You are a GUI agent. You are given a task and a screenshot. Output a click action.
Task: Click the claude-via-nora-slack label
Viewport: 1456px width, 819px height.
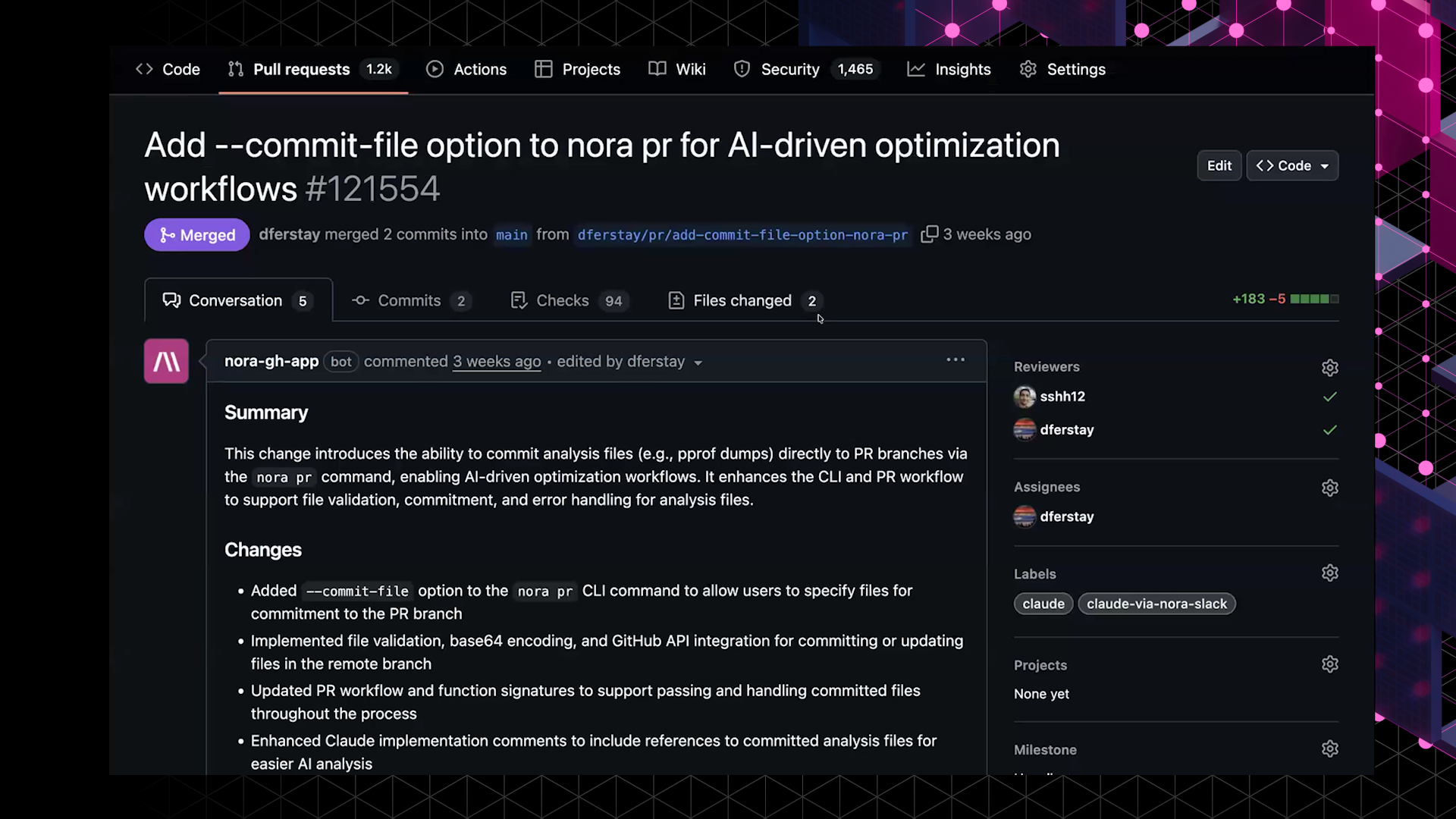pos(1156,604)
